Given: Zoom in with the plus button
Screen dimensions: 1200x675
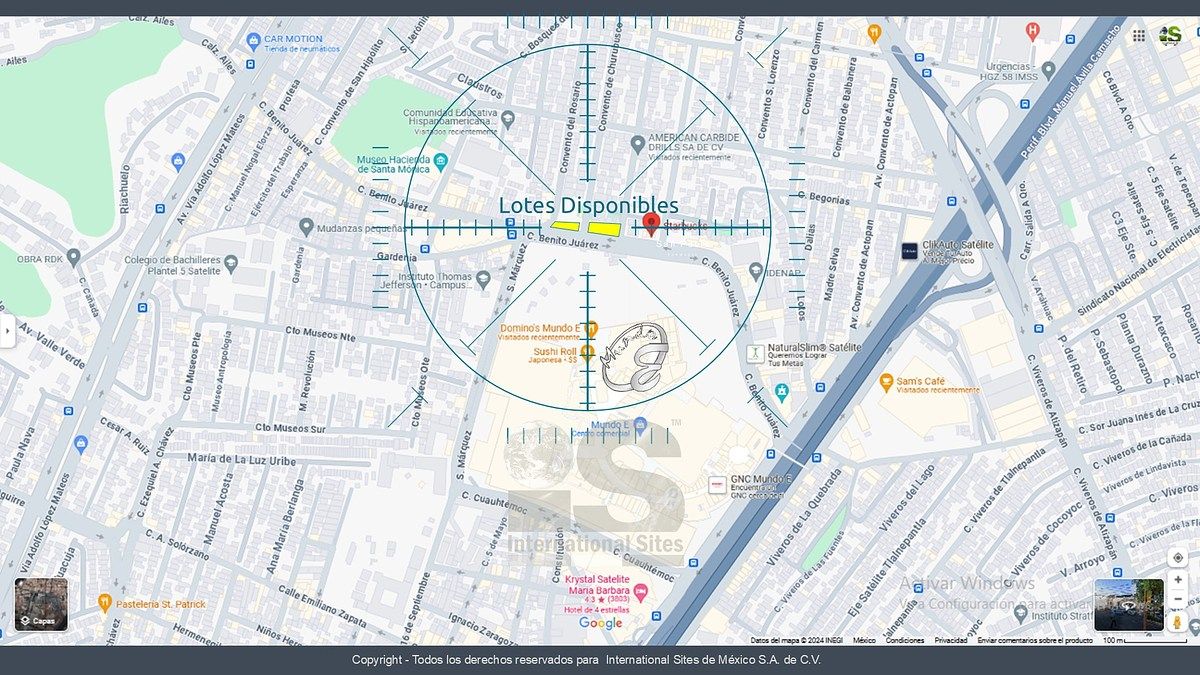Looking at the screenshot, I should [1177, 580].
